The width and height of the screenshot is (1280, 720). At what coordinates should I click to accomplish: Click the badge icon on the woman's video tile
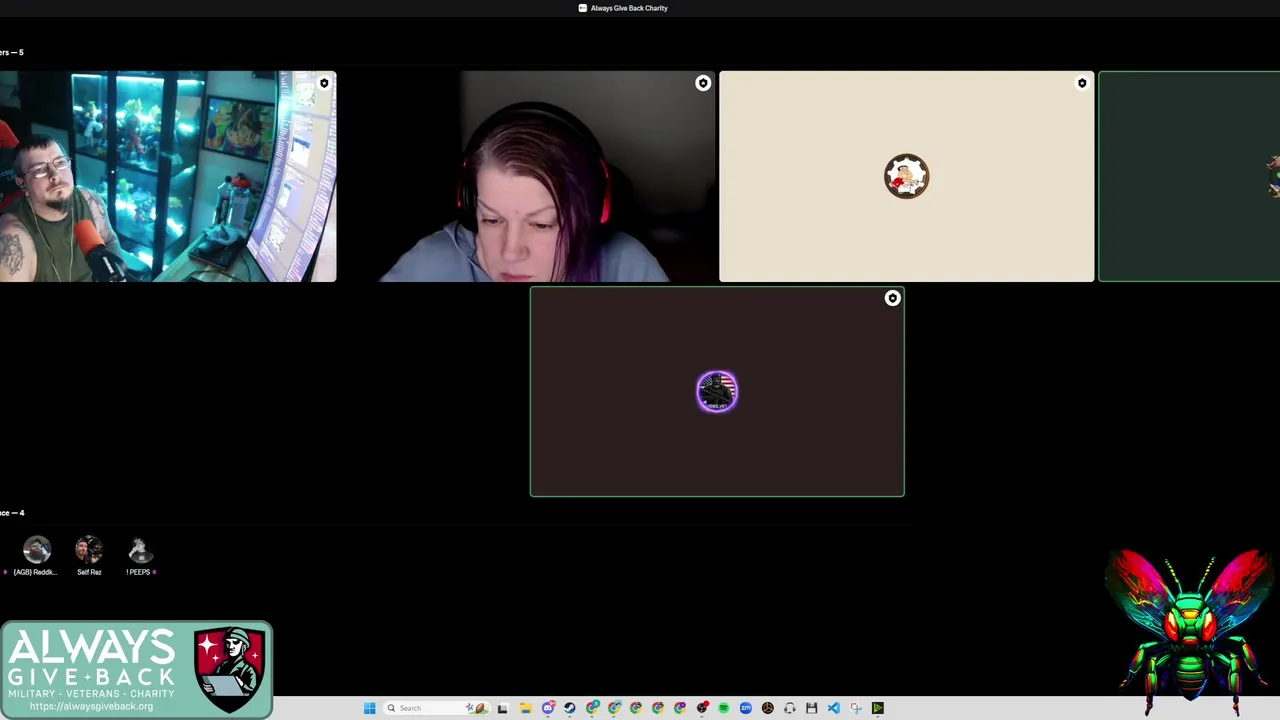(703, 84)
